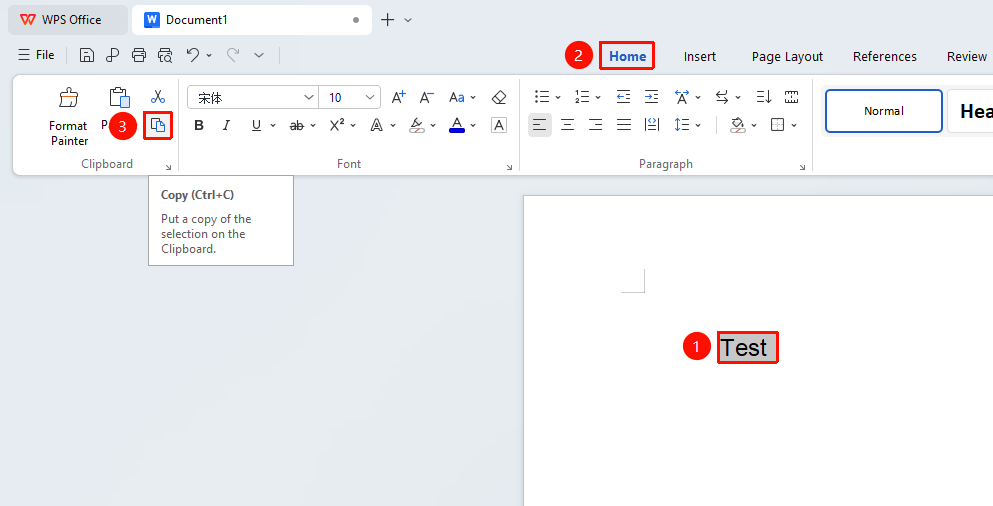This screenshot has width=993, height=506.
Task: Enable Align Right paragraph alignment
Action: (x=595, y=125)
